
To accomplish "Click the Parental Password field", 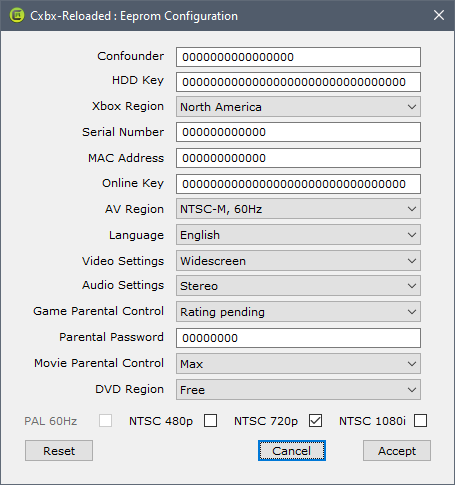I will [x=298, y=338].
